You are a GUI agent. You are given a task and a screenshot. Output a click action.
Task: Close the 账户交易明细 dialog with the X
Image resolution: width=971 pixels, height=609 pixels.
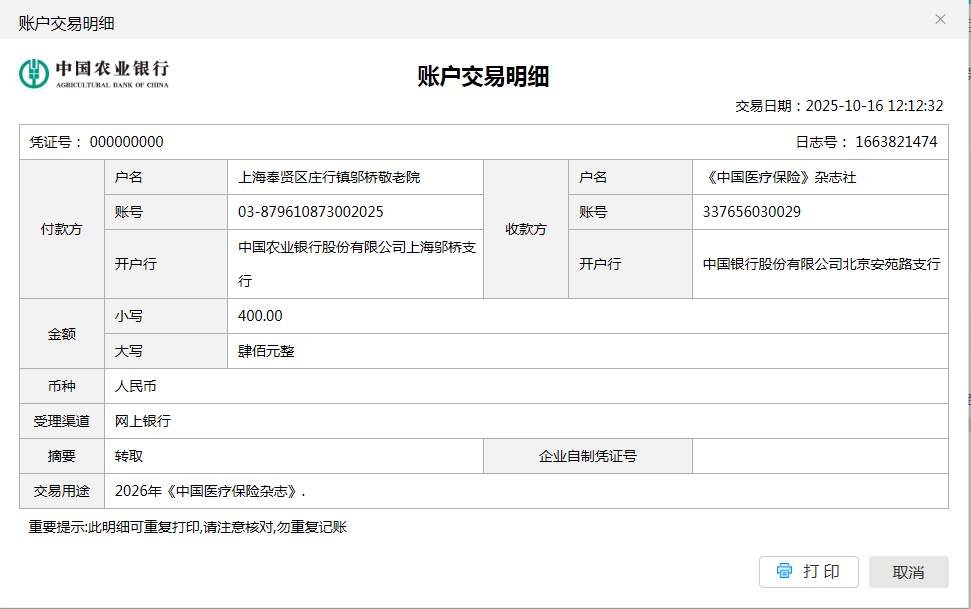coord(940,19)
